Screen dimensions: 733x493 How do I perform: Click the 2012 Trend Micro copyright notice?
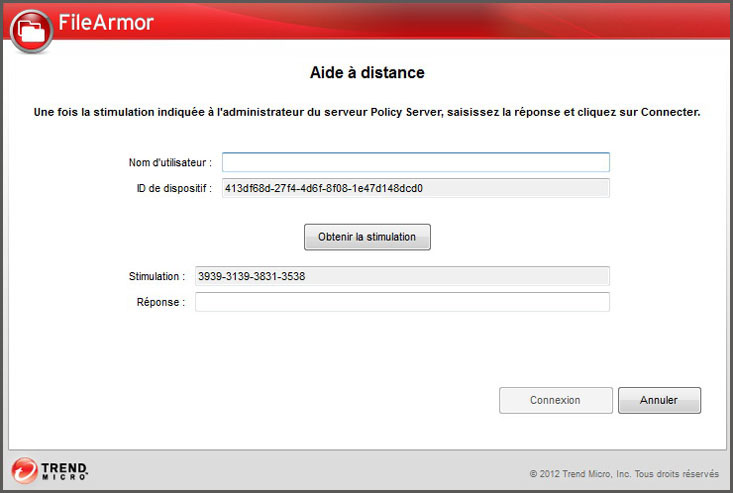(624, 473)
